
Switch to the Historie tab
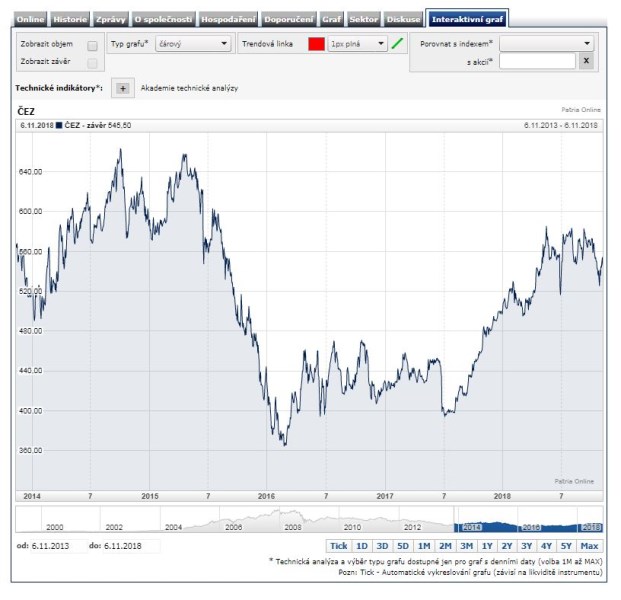click(69, 19)
